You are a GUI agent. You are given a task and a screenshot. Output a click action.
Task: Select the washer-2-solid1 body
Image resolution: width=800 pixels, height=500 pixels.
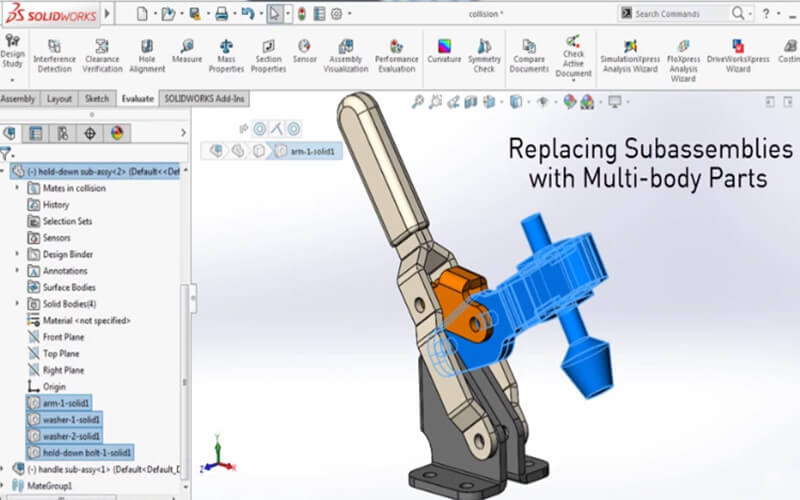pyautogui.click(x=64, y=436)
